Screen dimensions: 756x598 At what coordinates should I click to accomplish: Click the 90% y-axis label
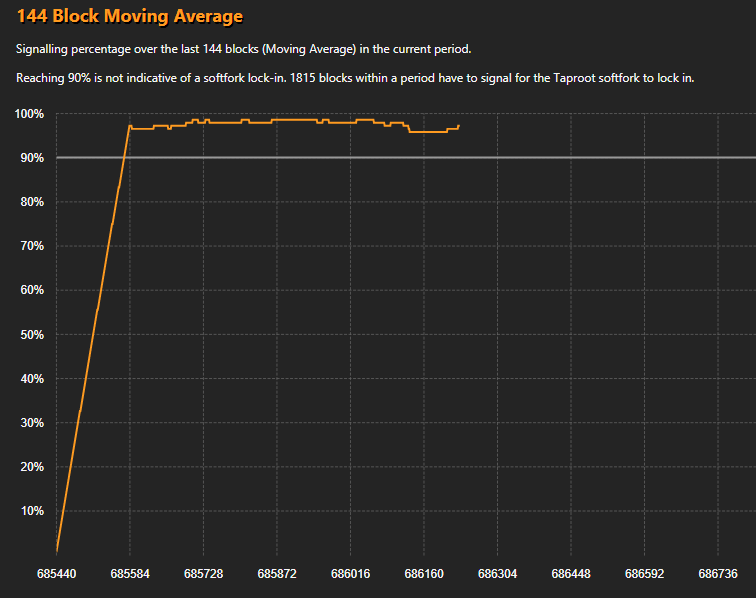pyautogui.click(x=32, y=158)
